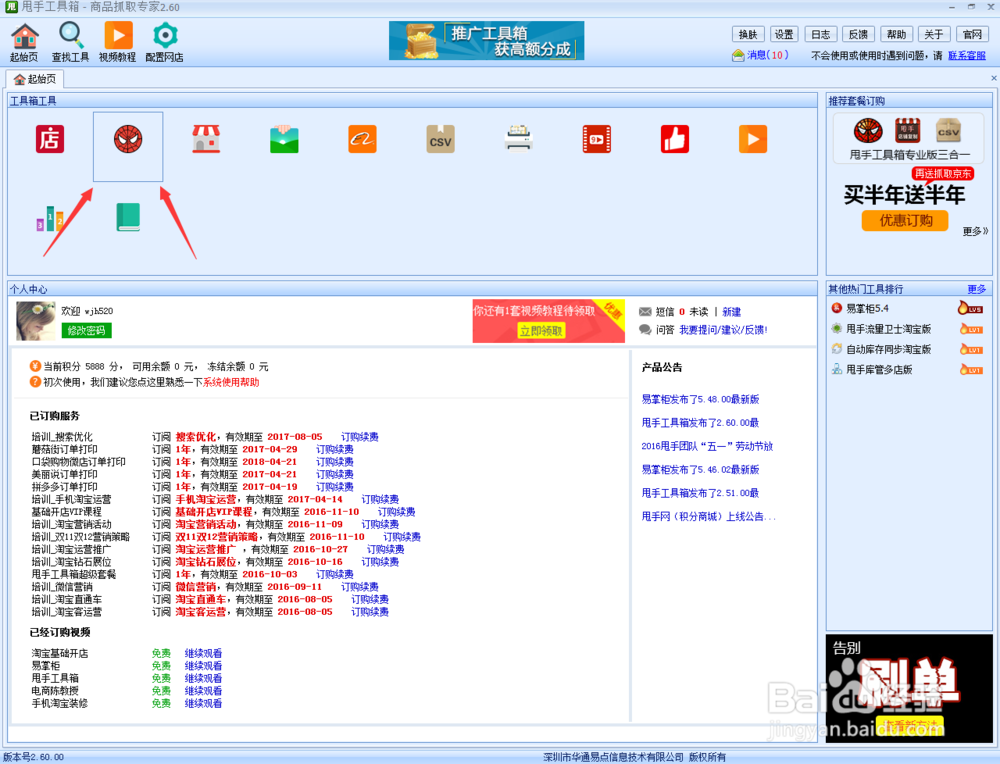The image size is (1000, 764).
Task: Click 更多 in the hot tools ranking header
Action: [x=976, y=290]
